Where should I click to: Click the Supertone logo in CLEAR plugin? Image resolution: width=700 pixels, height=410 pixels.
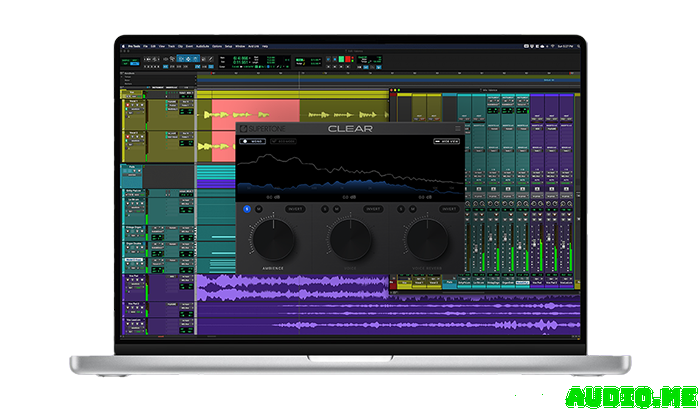262,129
